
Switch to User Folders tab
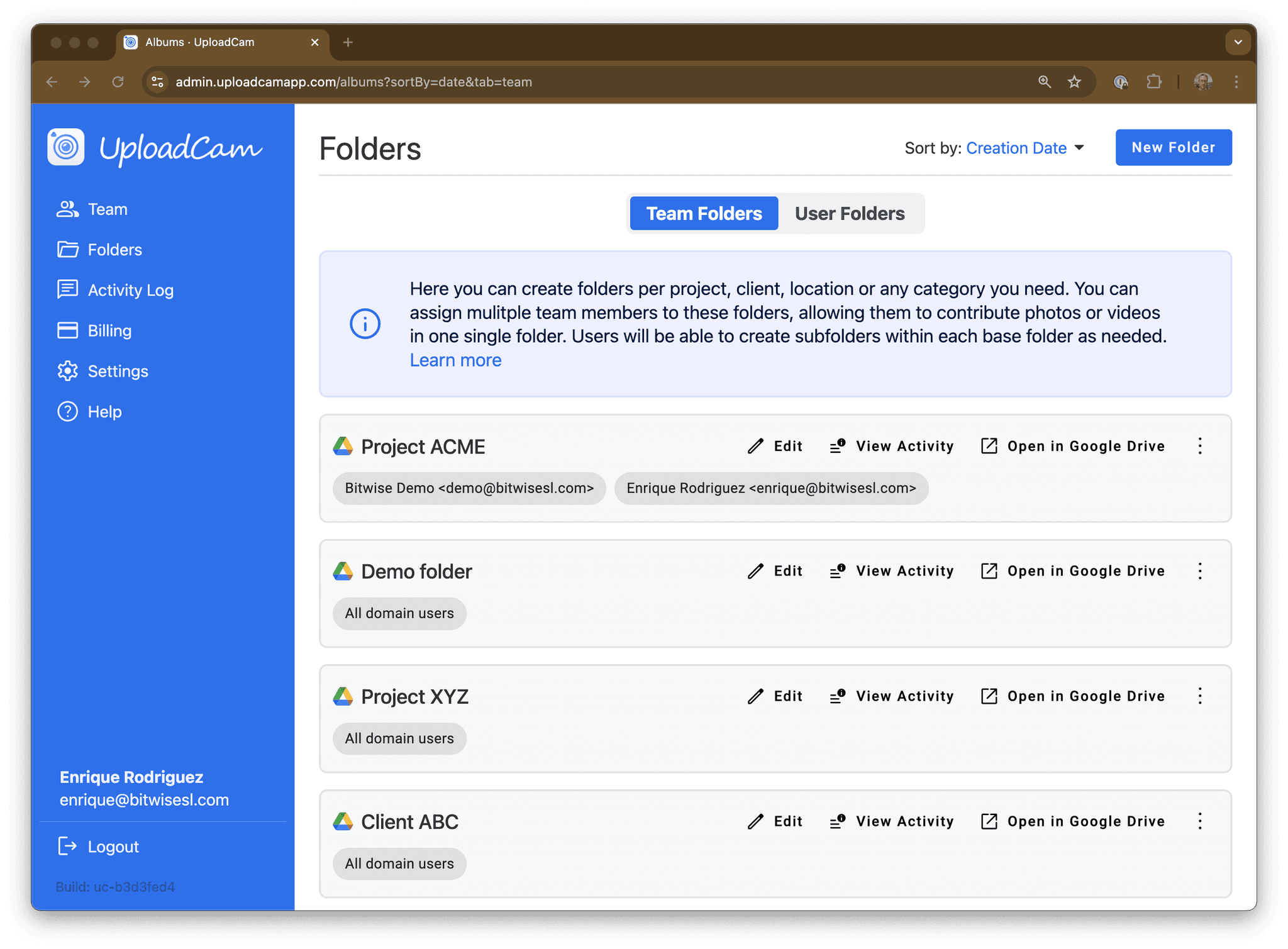[850, 214]
